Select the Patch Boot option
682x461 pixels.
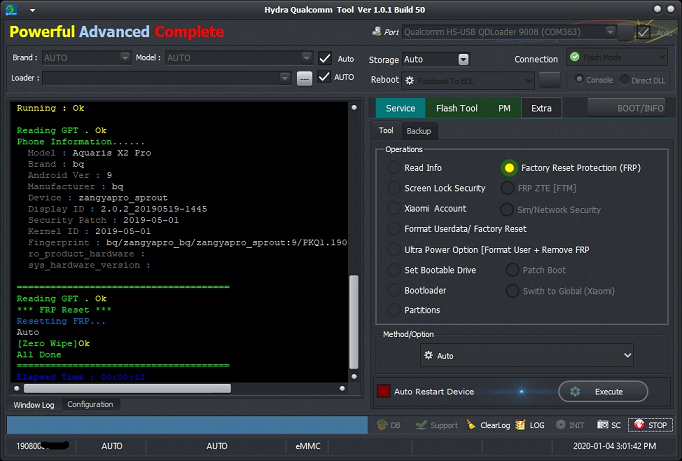coord(512,270)
